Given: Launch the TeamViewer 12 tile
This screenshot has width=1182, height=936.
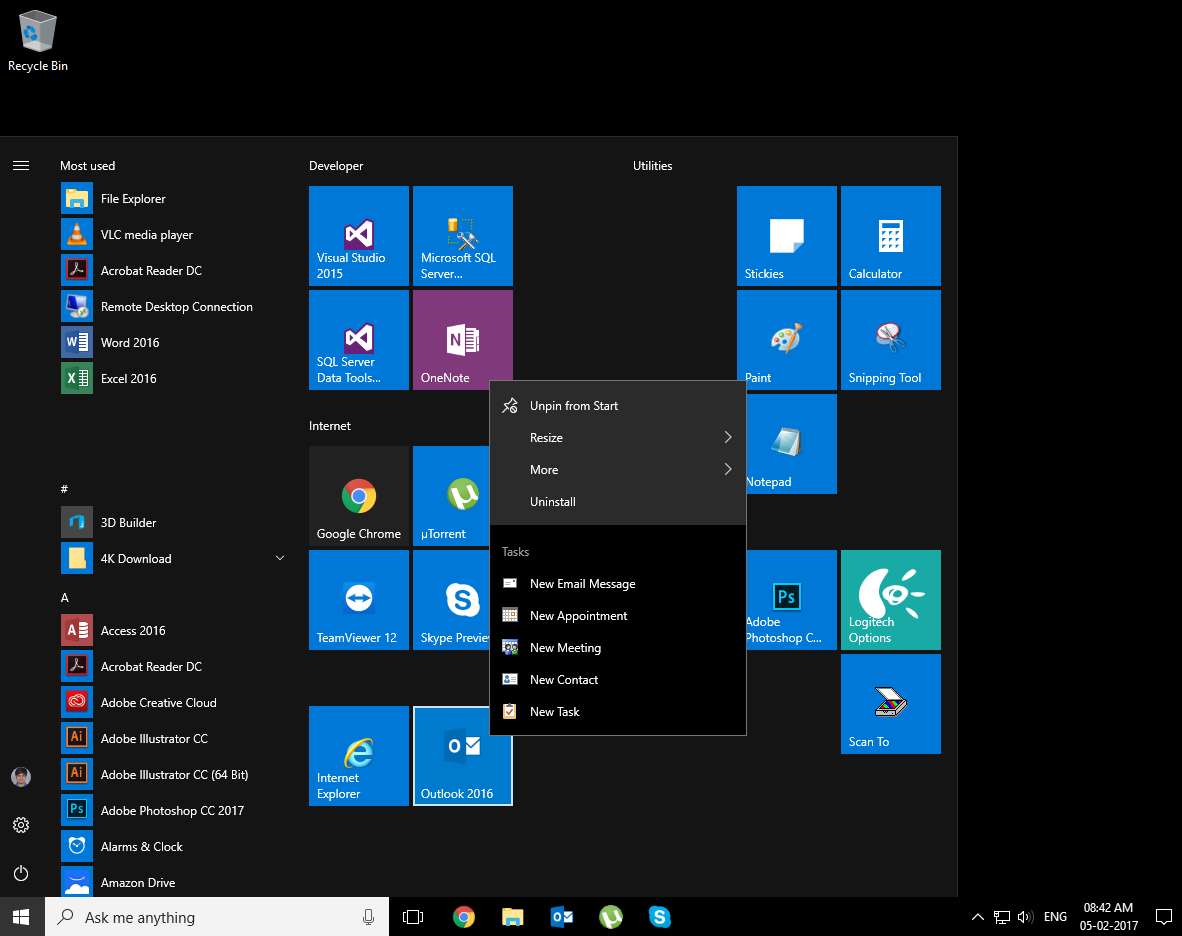Looking at the screenshot, I should point(359,600).
